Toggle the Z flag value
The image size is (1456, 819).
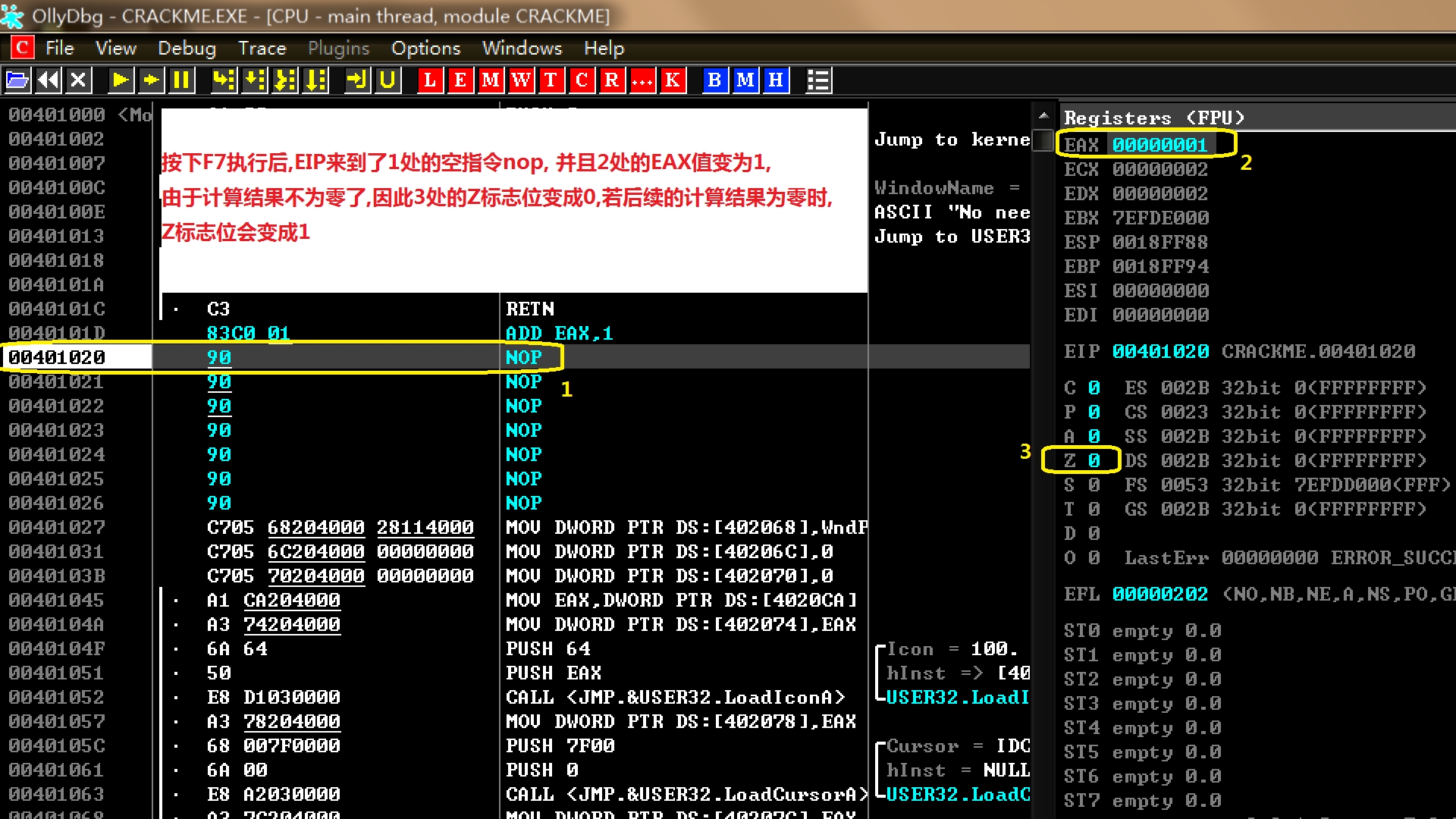(x=1094, y=460)
